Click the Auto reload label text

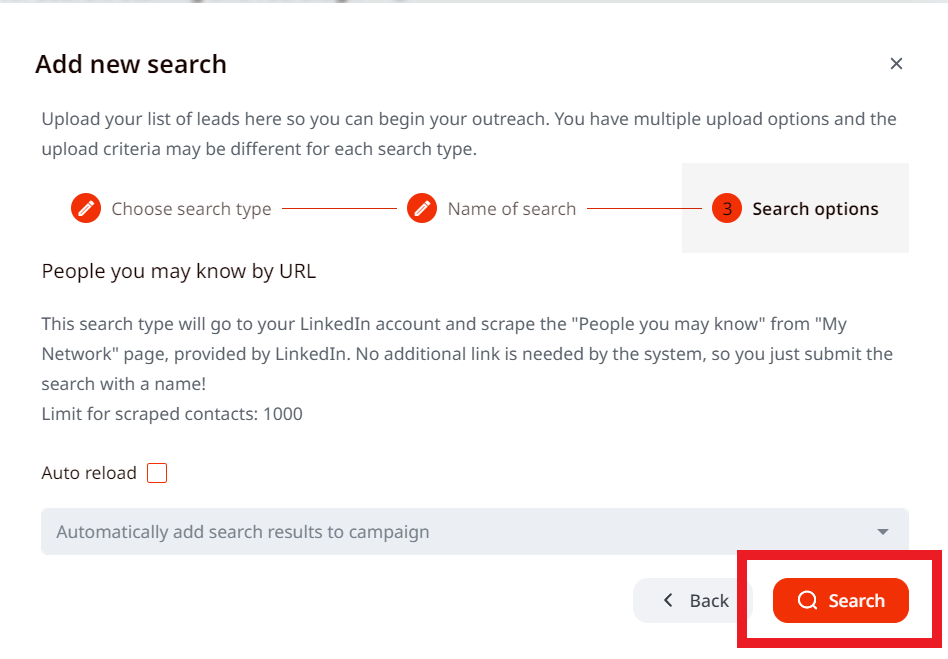pos(89,473)
